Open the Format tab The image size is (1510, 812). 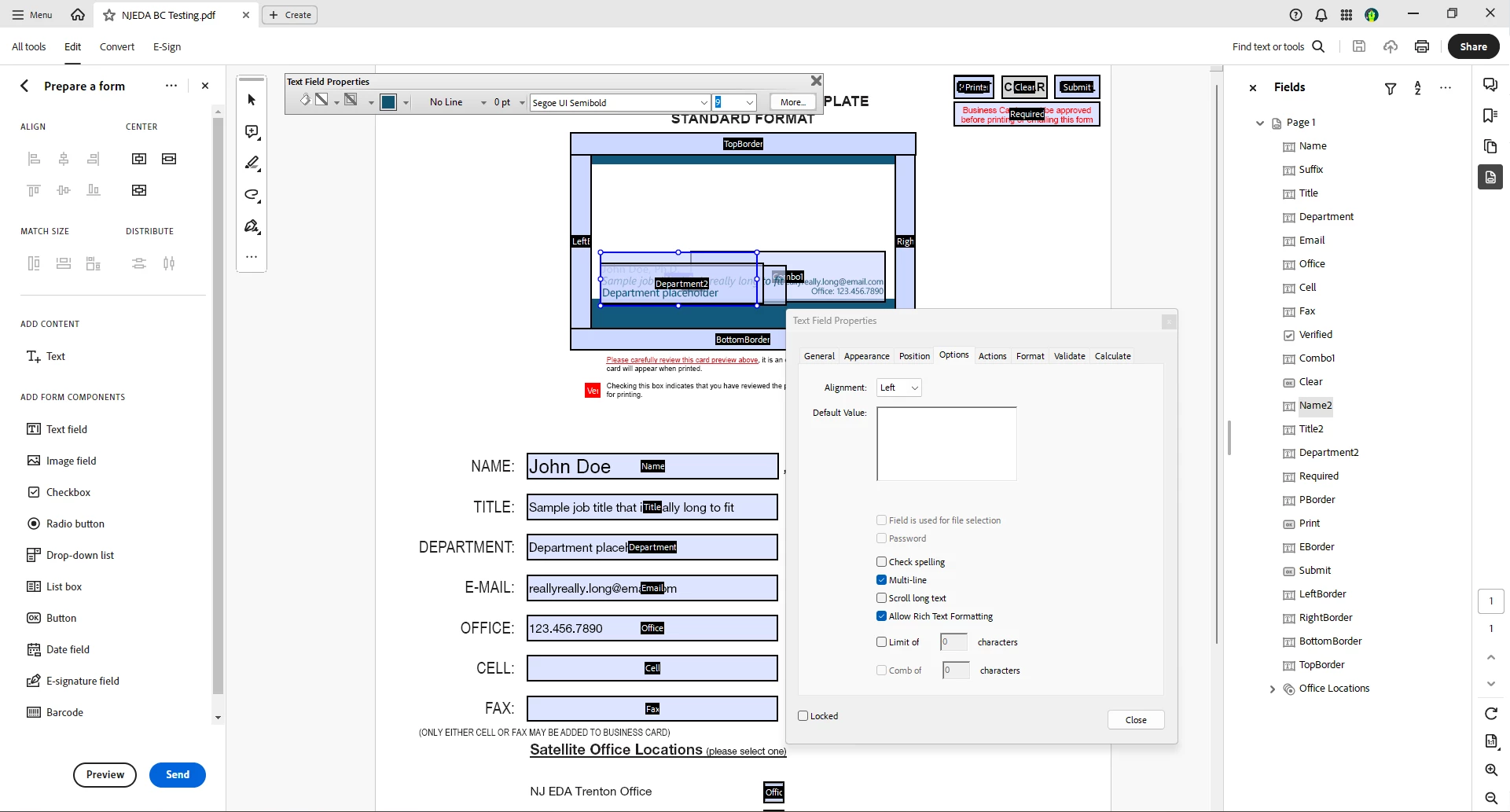[1031, 356]
